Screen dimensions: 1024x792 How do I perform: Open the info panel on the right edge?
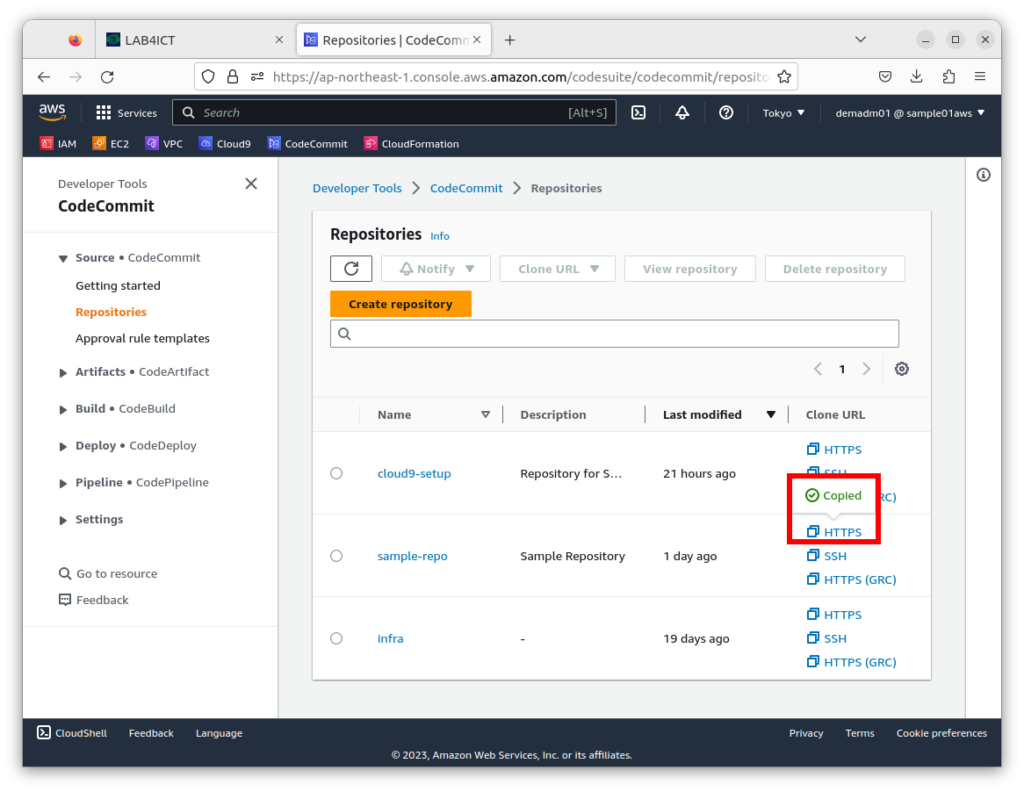(984, 174)
